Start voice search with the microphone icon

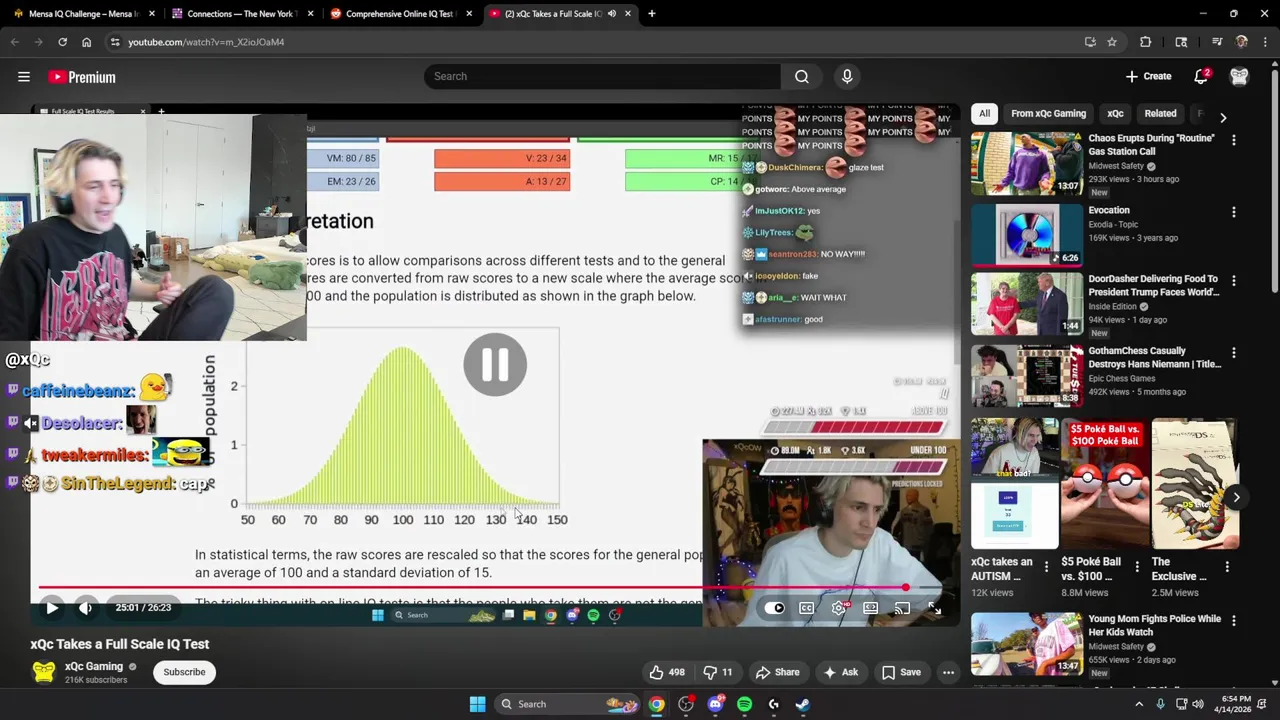[847, 76]
